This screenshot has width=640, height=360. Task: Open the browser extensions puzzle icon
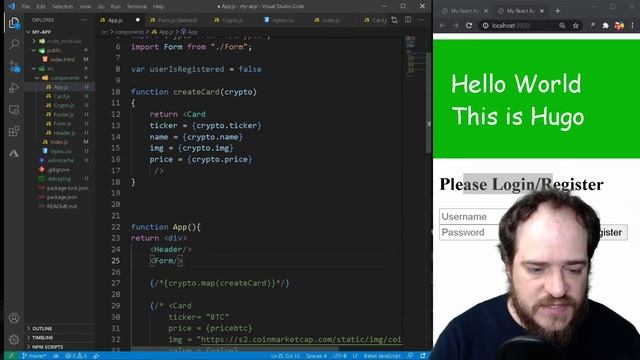pyautogui.click(x=606, y=26)
